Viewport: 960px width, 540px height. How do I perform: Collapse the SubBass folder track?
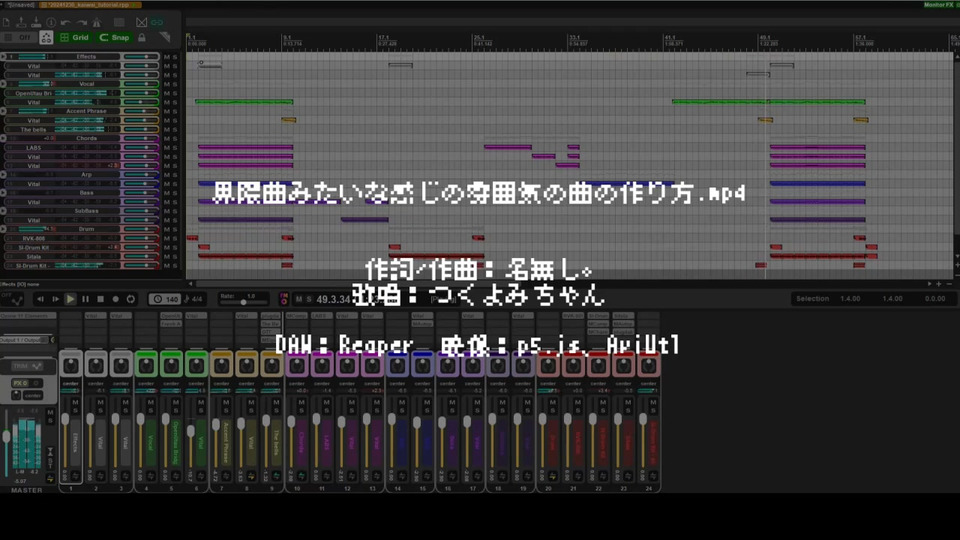pos(3,211)
